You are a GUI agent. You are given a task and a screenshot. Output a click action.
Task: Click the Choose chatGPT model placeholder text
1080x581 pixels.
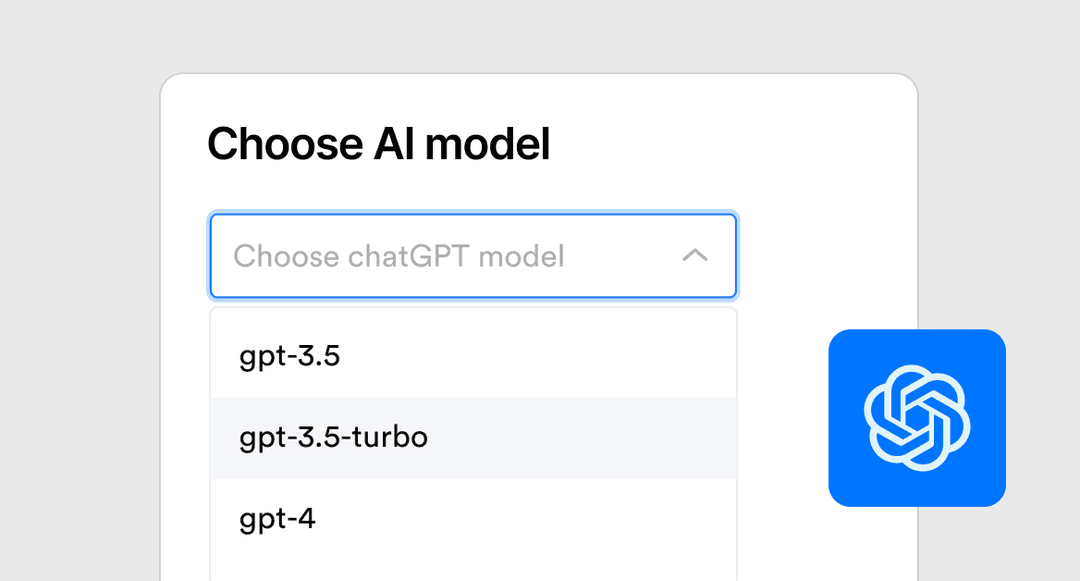click(x=399, y=256)
